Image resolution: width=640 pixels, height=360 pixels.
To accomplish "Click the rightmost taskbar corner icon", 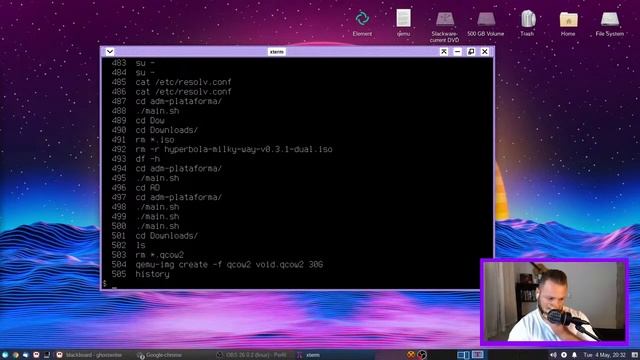I will (634, 355).
